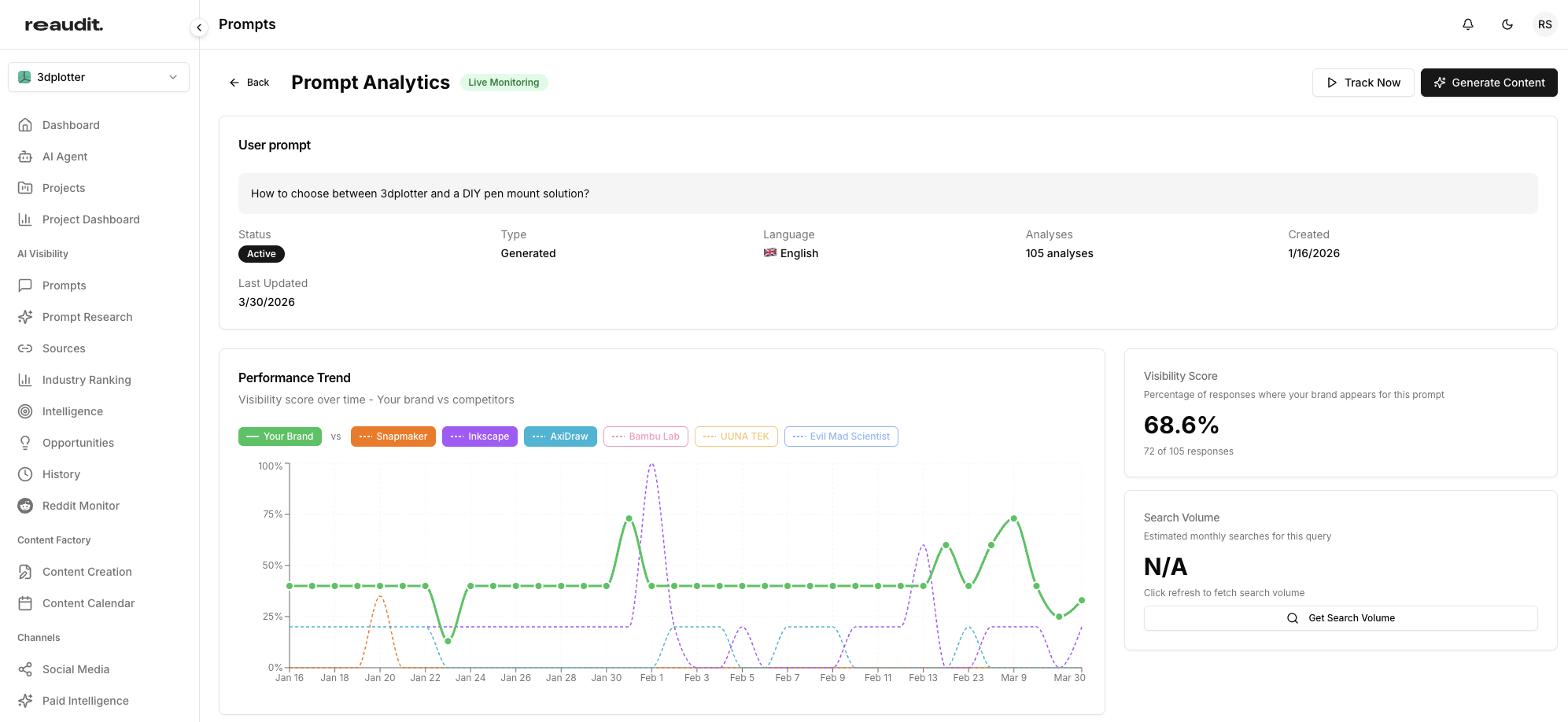Toggle UUNA TEK series in legend
1568x722 pixels.
point(736,437)
